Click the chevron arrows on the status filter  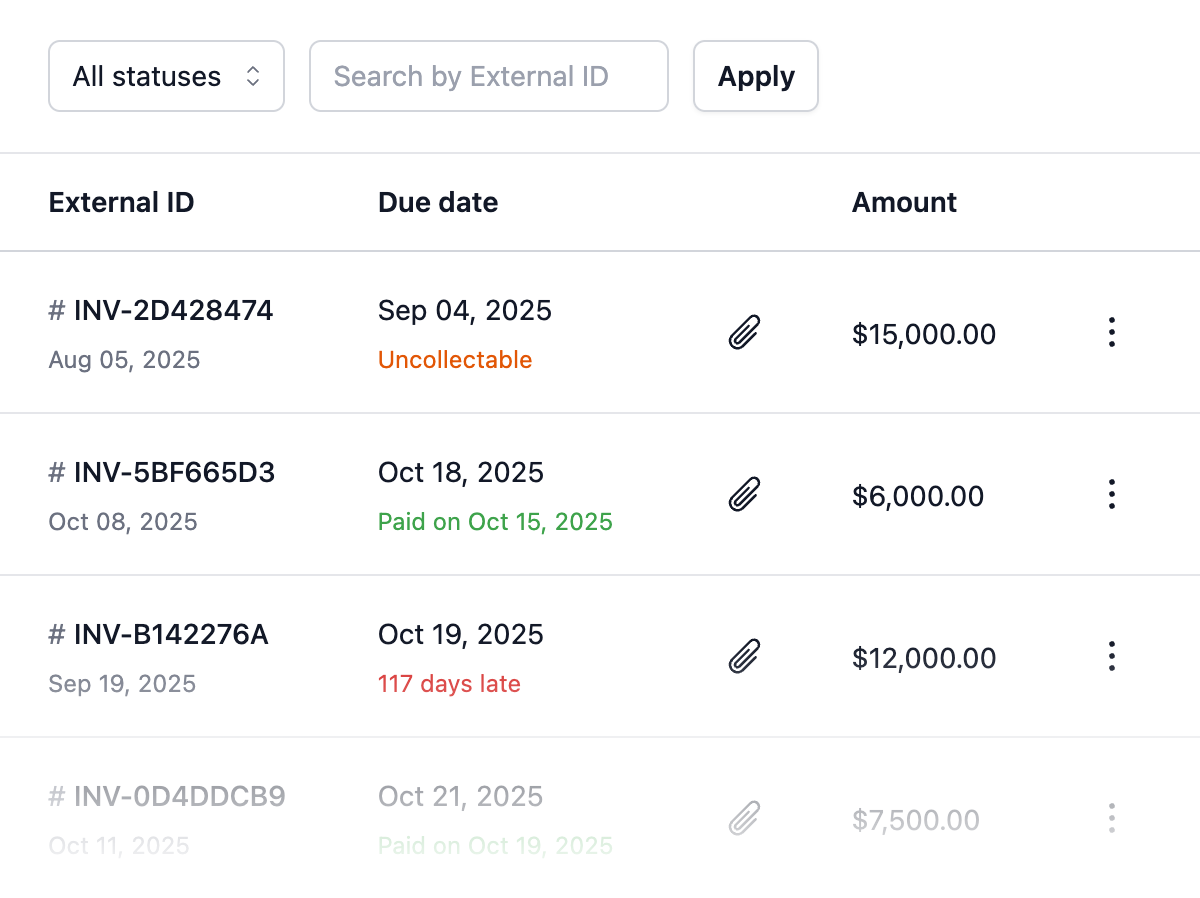pos(253,76)
